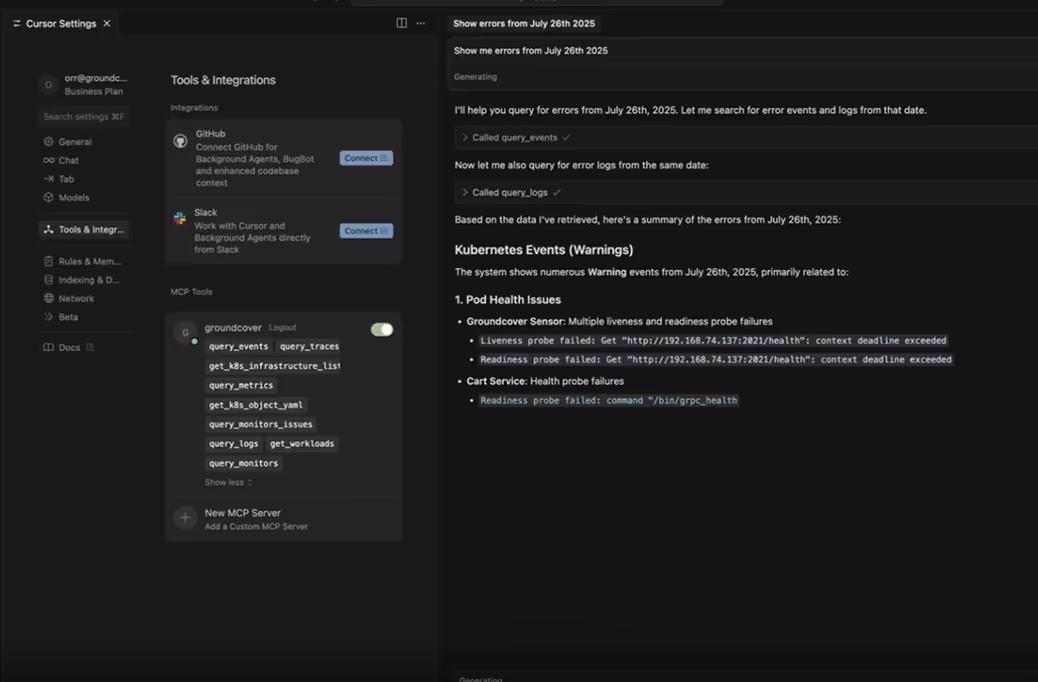Click the query_events tool chip

coord(238,346)
